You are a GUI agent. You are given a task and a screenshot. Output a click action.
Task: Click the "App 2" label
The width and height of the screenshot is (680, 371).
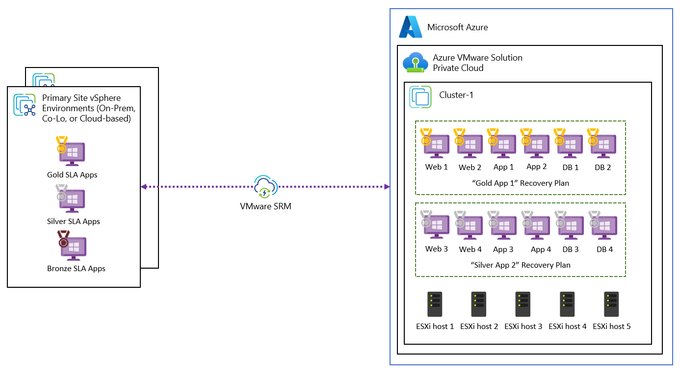tap(536, 167)
